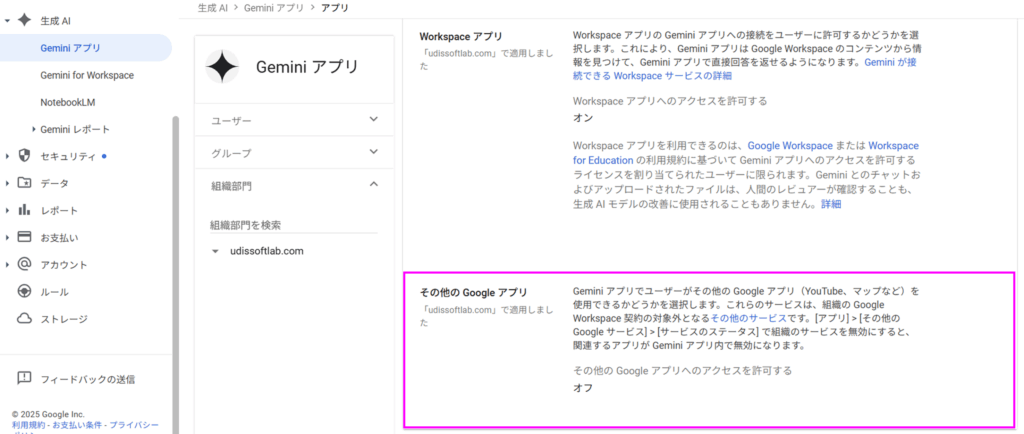This screenshot has width=1024, height=434.
Task: Open the Google Workspace link
Action: (x=790, y=146)
